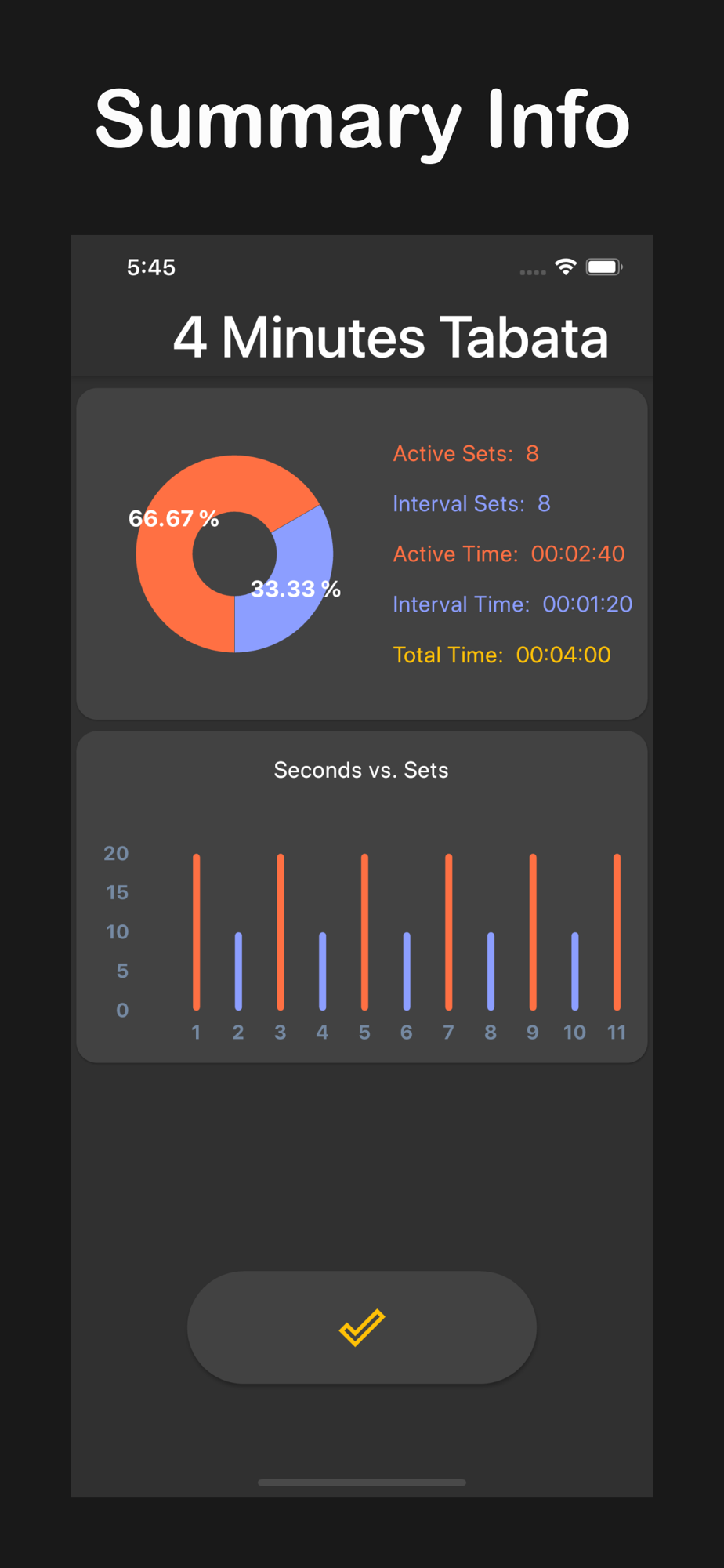This screenshot has height=1568, width=724.
Task: Tap the battery status icon
Action: click(x=603, y=267)
